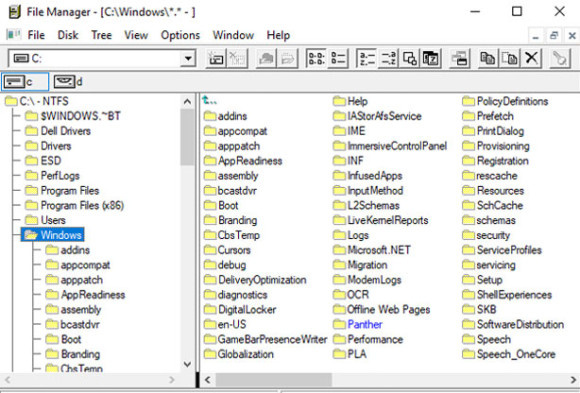This screenshot has height=393, width=580.
Task: Restore the inner child window
Action: 554,36
